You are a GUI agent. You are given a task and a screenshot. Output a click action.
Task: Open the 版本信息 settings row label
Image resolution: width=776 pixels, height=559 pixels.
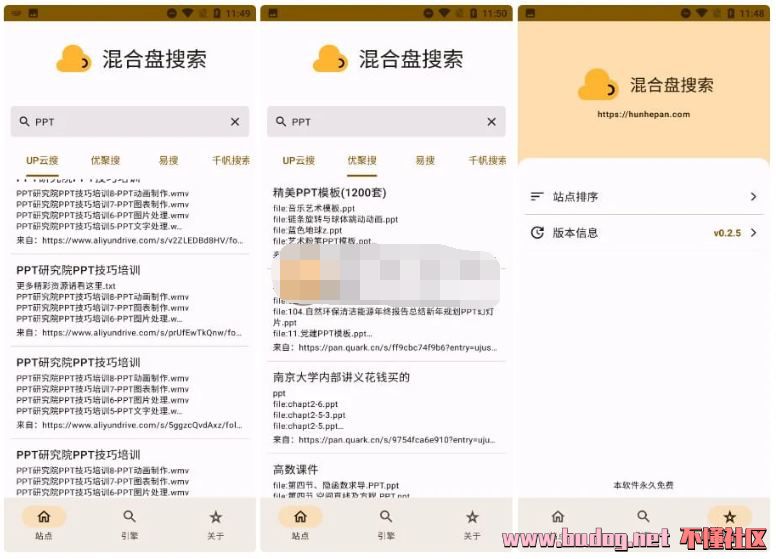[575, 233]
